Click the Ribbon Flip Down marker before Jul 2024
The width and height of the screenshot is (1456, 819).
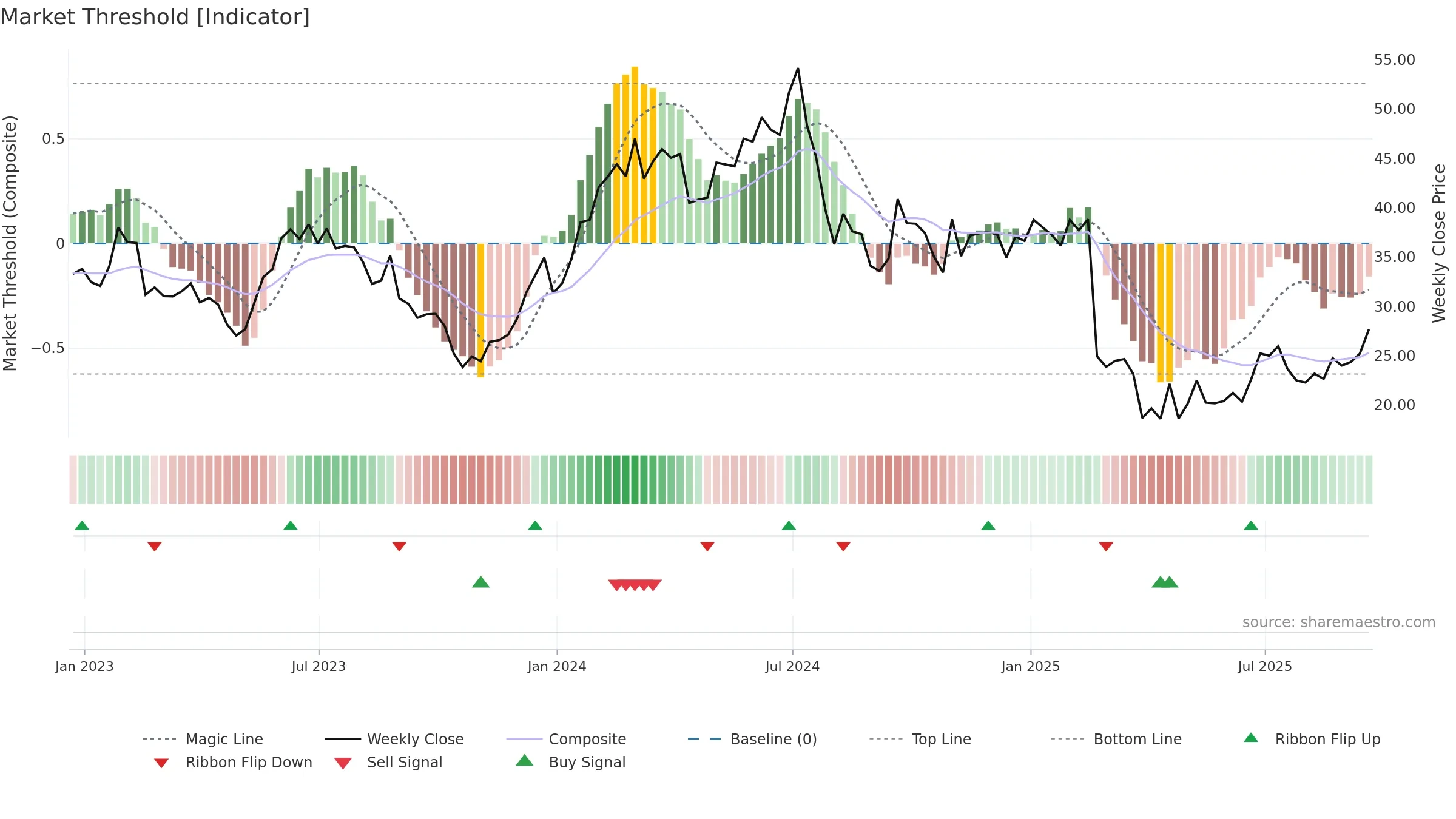(x=707, y=547)
